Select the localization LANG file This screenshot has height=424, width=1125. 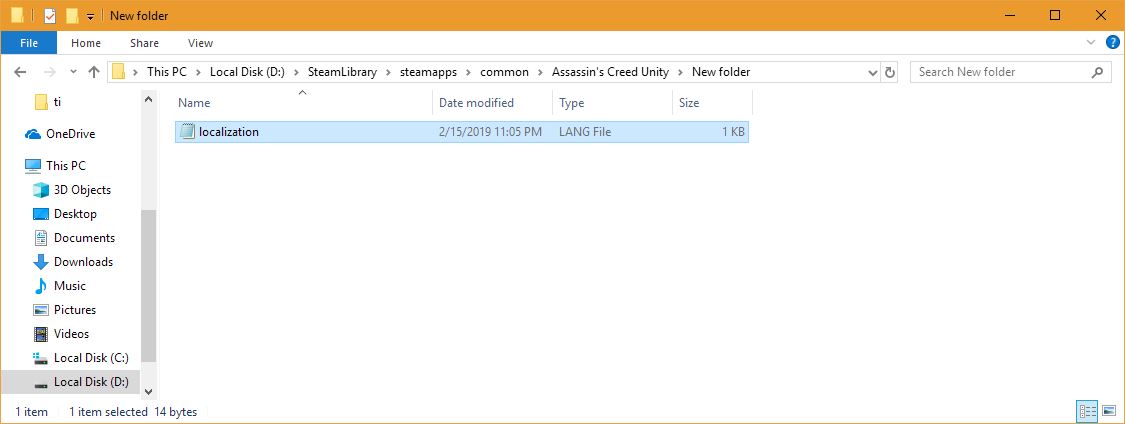[x=228, y=132]
